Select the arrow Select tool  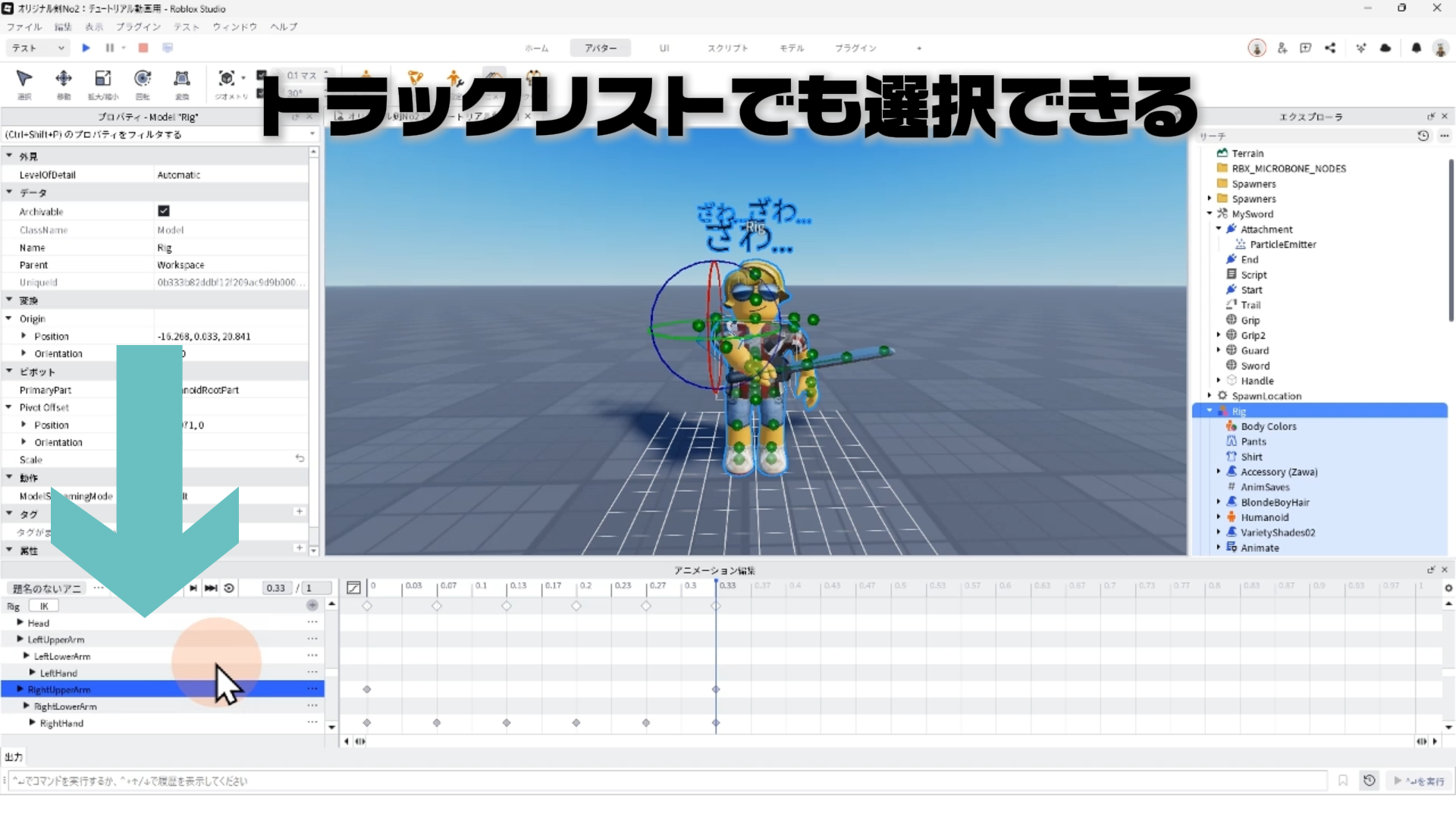click(x=24, y=79)
